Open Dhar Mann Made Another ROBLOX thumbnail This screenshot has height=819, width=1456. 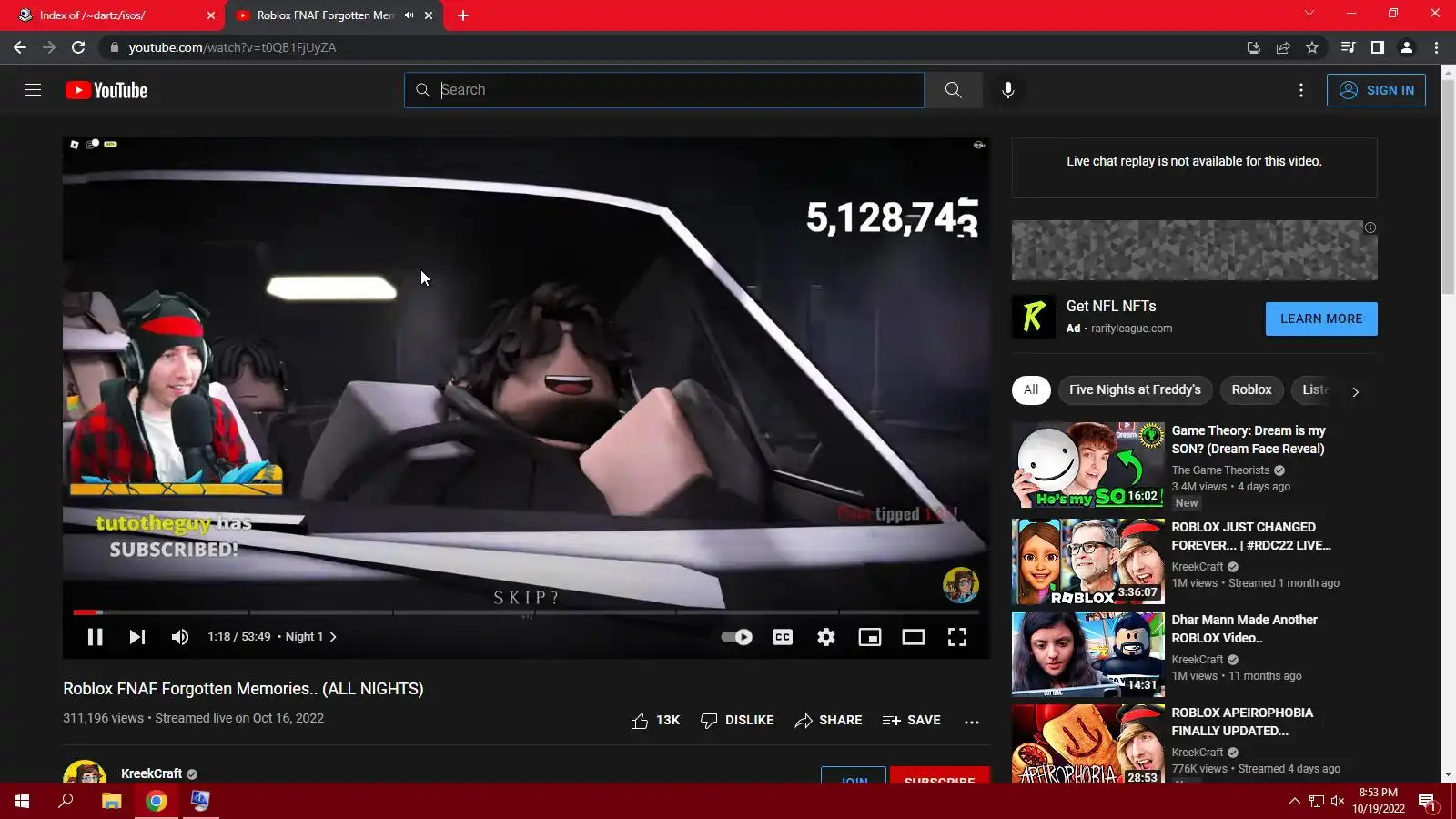pyautogui.click(x=1087, y=654)
